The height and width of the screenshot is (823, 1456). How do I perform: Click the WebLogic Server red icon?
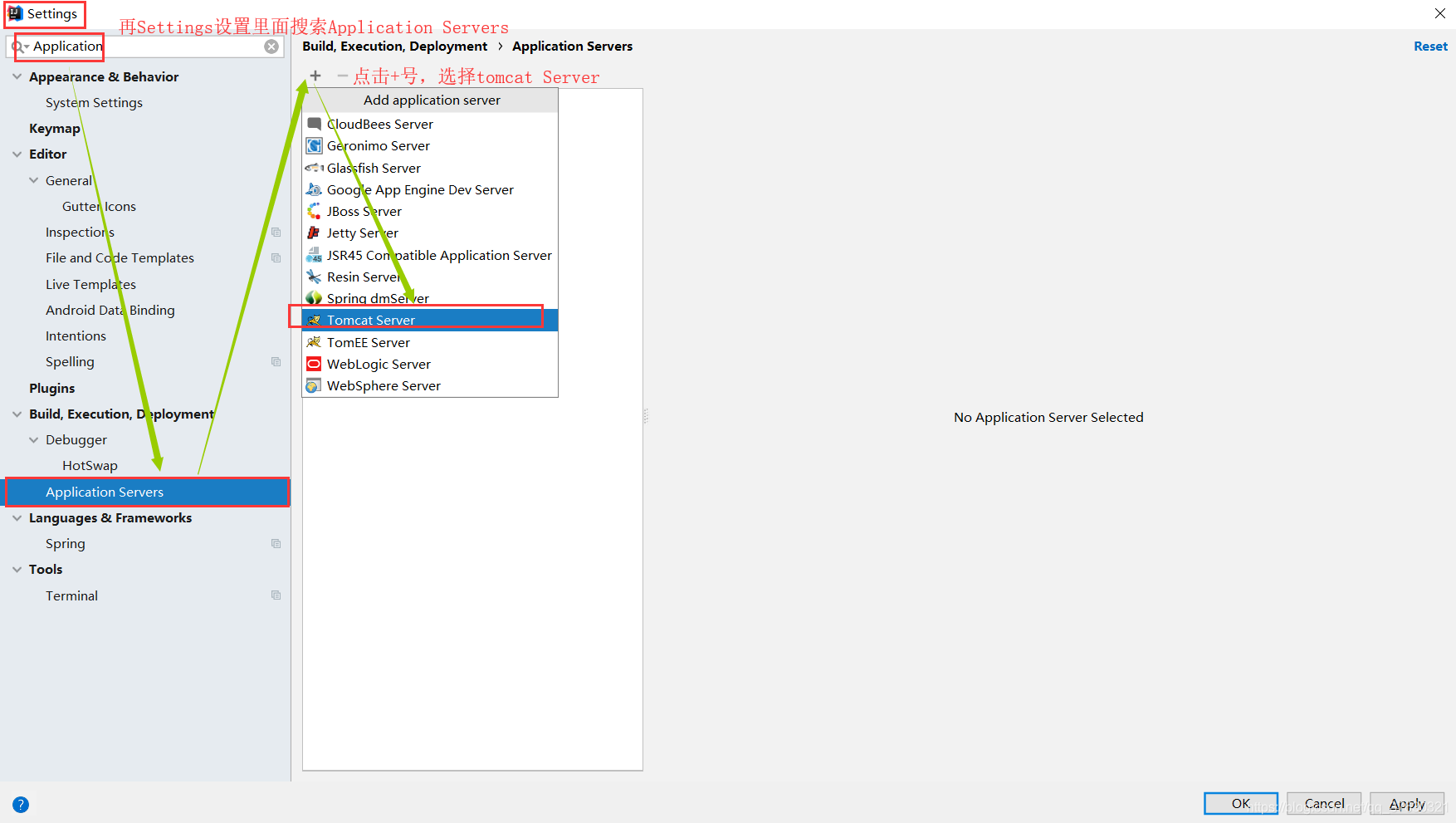click(x=314, y=364)
